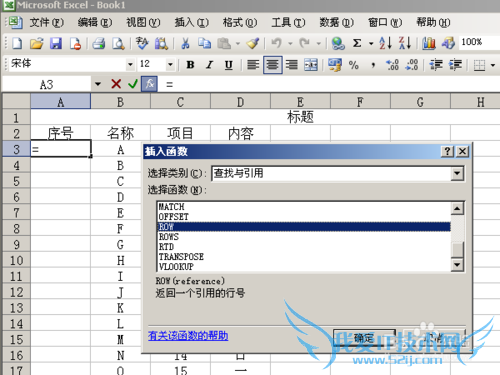Create a new blank workbook
This screenshot has width=500, height=375.
click(17, 43)
